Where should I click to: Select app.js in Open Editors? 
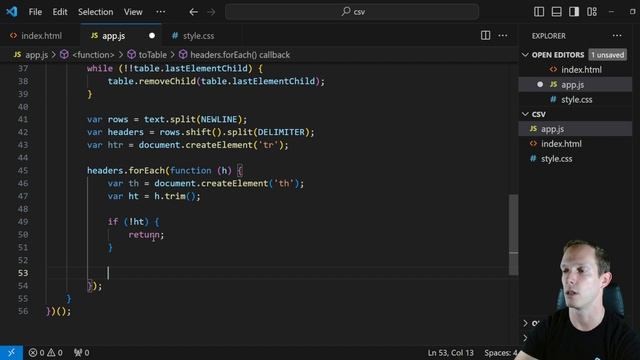point(572,85)
